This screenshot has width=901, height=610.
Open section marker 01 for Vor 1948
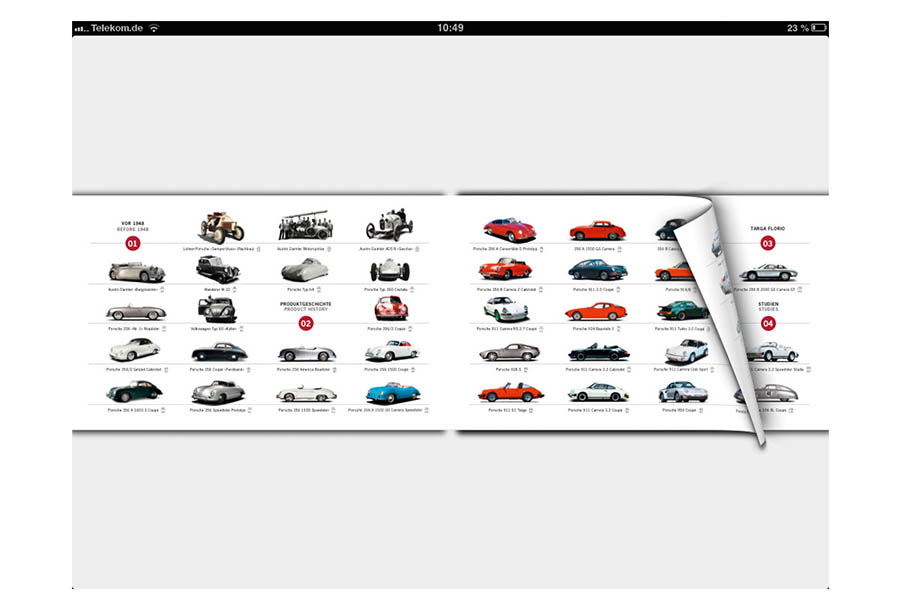pyautogui.click(x=133, y=244)
